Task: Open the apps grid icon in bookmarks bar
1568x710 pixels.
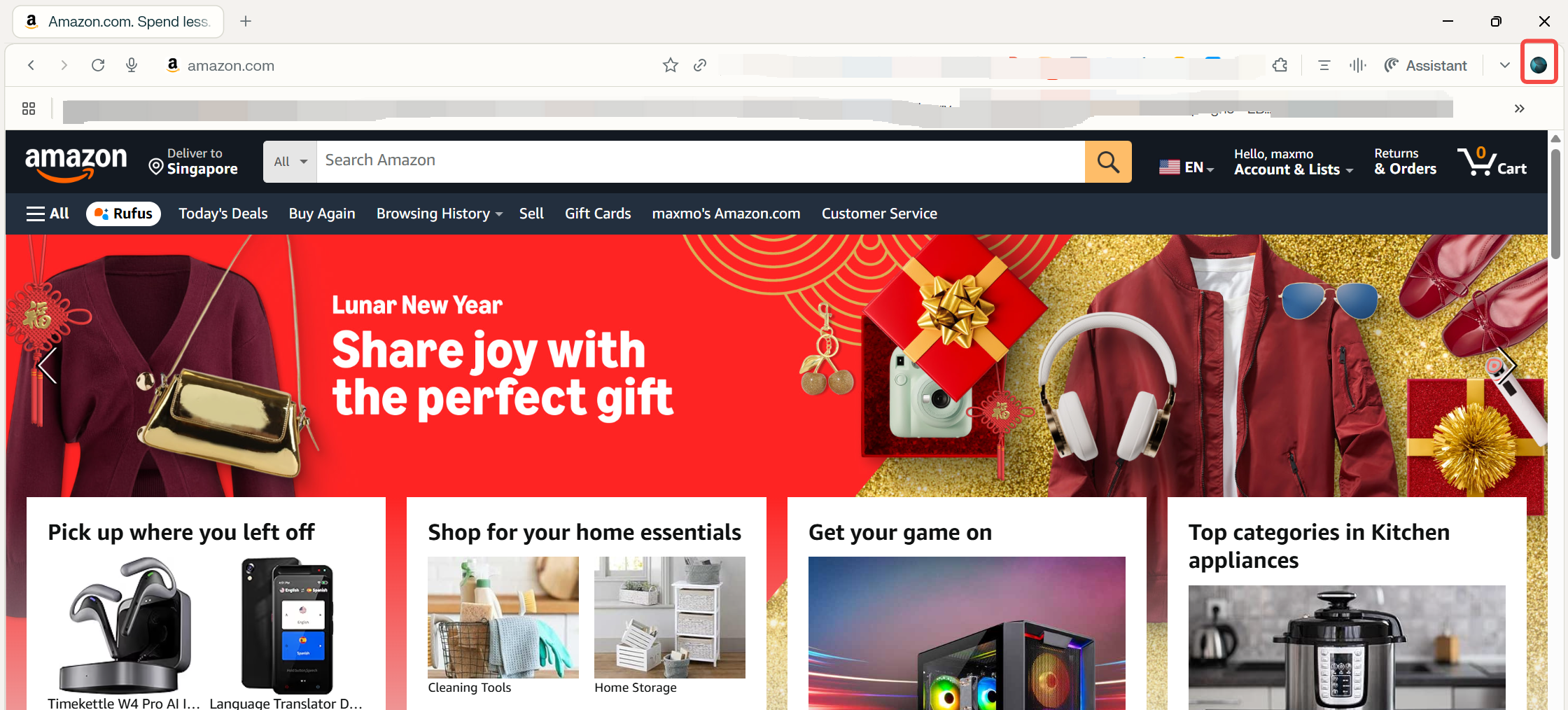Action: coord(29,109)
